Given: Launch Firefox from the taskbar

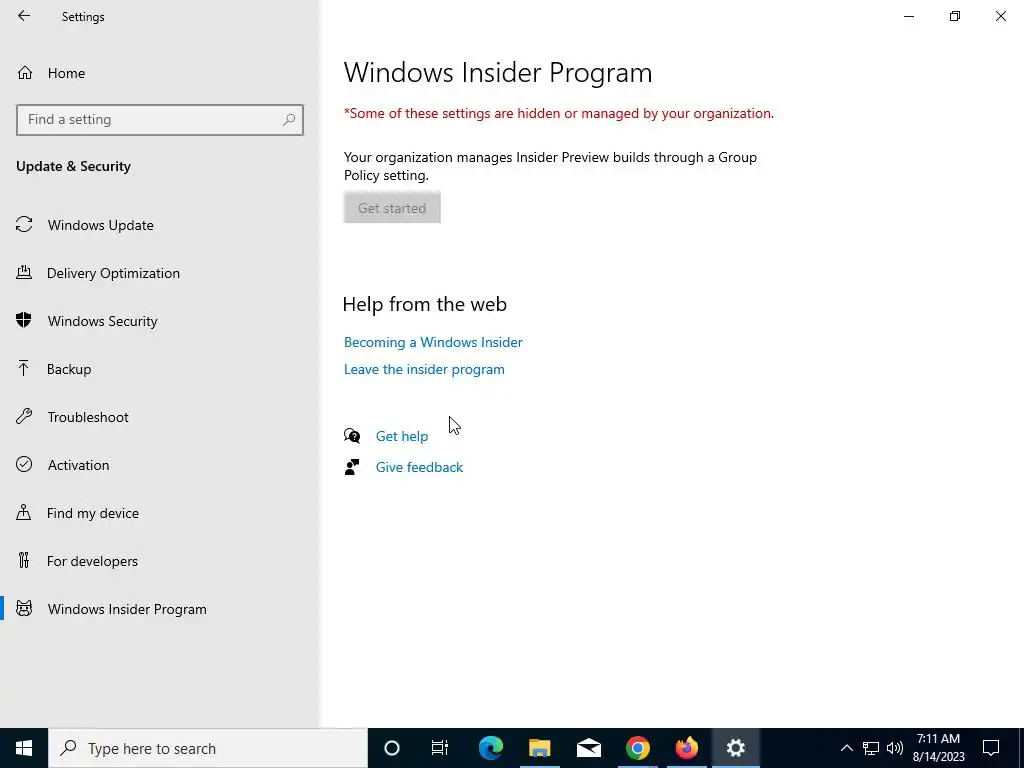Looking at the screenshot, I should (686, 748).
